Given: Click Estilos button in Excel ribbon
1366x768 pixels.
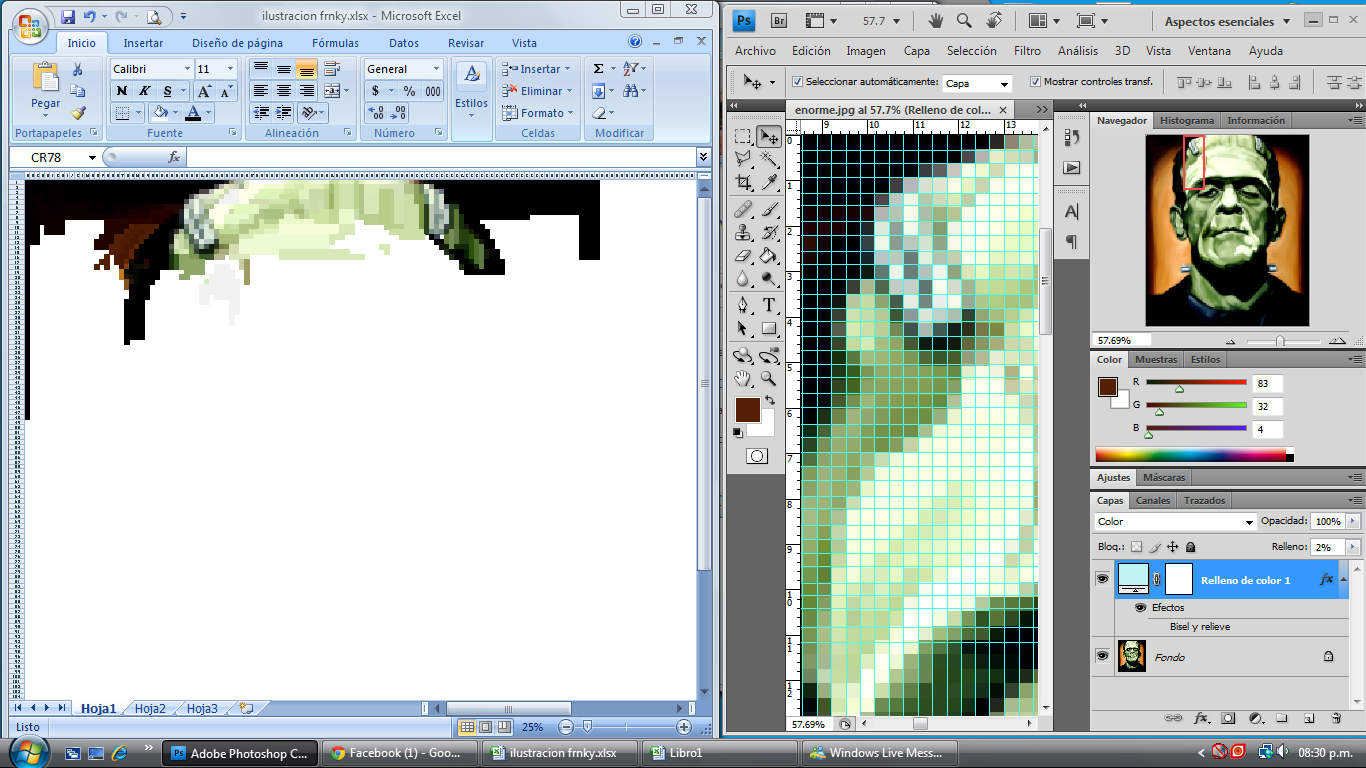Looking at the screenshot, I should pos(471,88).
